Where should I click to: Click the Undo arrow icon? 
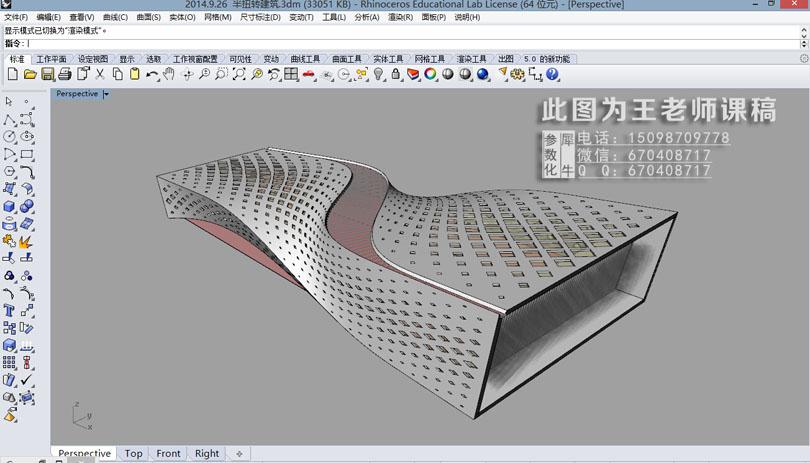click(x=151, y=75)
